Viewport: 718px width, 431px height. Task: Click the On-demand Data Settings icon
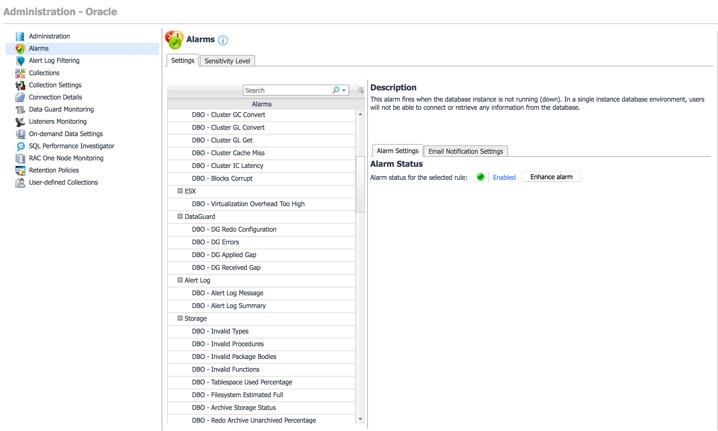[x=20, y=134]
